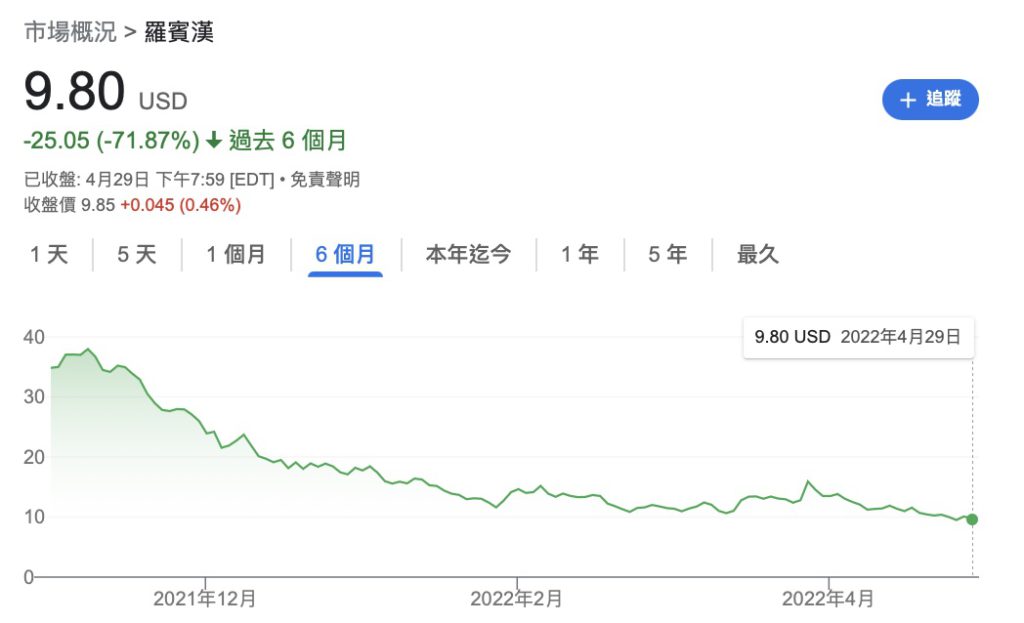The height and width of the screenshot is (623, 1024).
Task: Click the 9.80 USD date tooltip
Action: [x=857, y=337]
